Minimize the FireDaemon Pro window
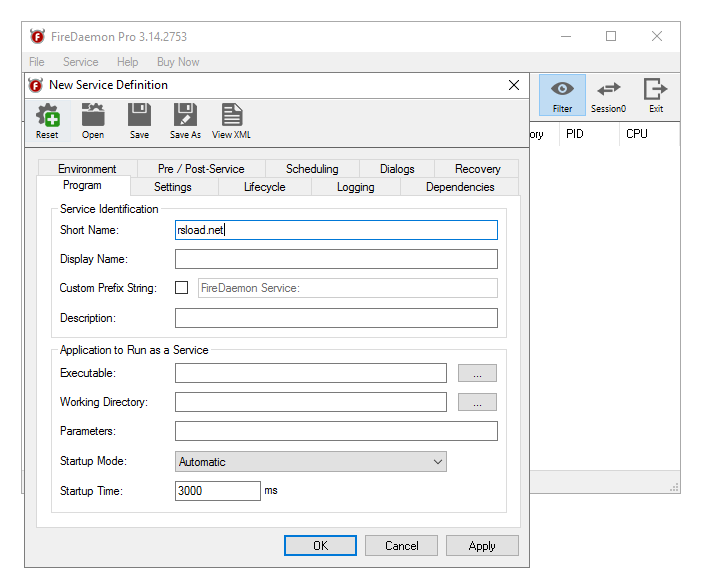 tap(566, 36)
